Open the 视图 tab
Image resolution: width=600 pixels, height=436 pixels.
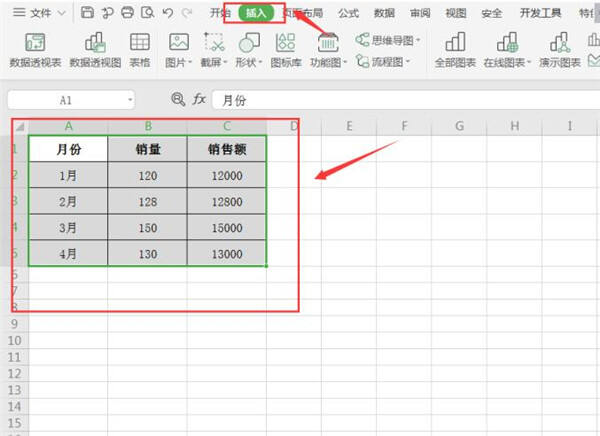coord(456,13)
